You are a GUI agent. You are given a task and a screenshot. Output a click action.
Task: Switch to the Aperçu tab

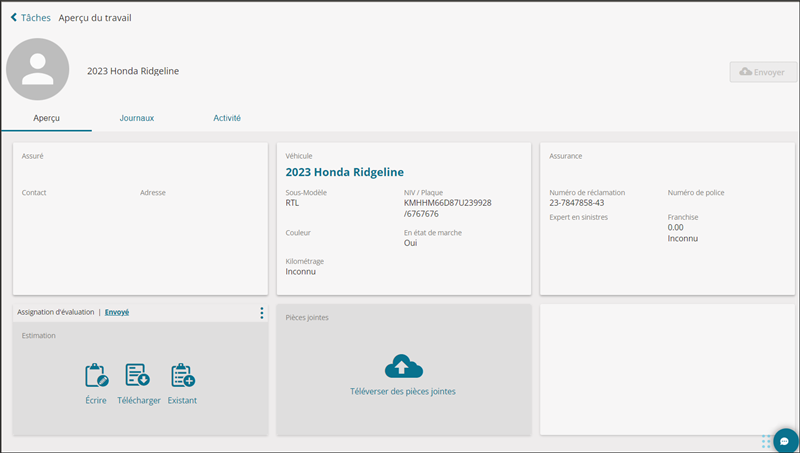(46, 118)
